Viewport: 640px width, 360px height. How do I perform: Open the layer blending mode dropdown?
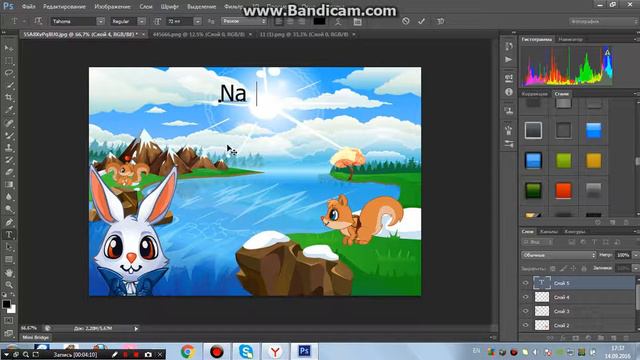click(x=558, y=255)
